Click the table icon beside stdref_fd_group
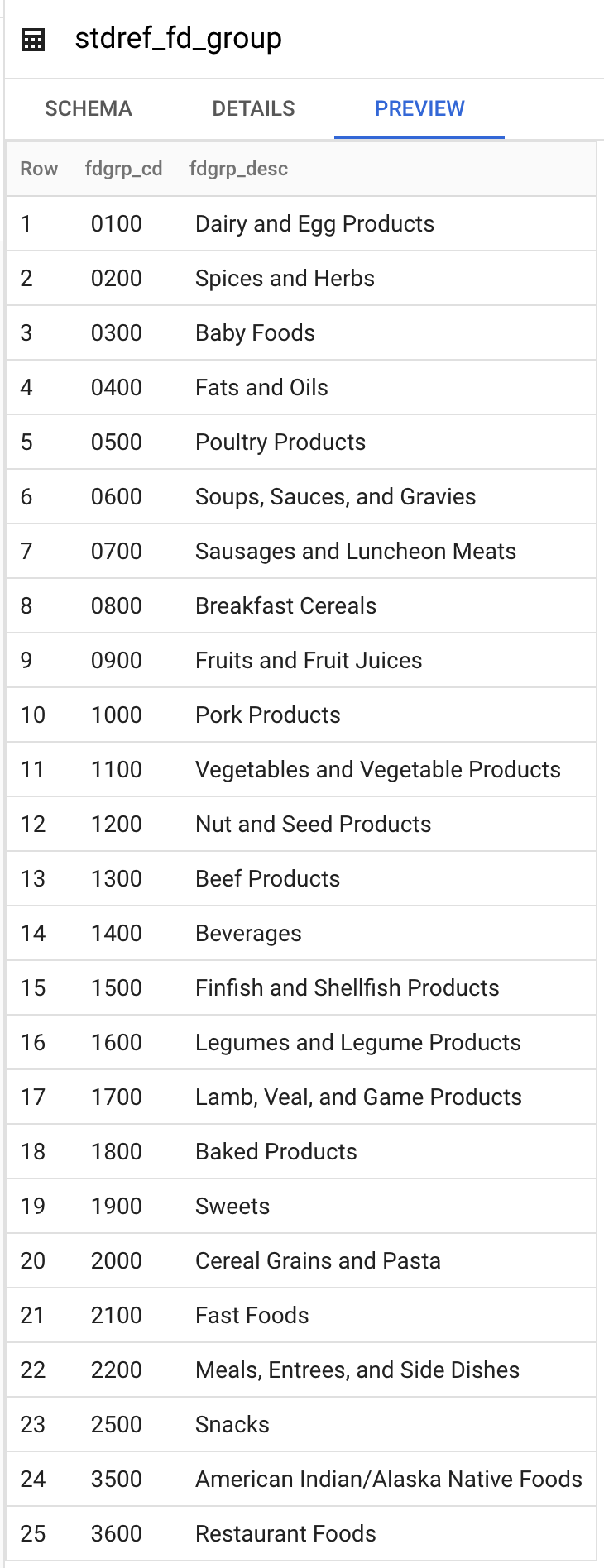This screenshot has height=1568, width=604. click(33, 40)
